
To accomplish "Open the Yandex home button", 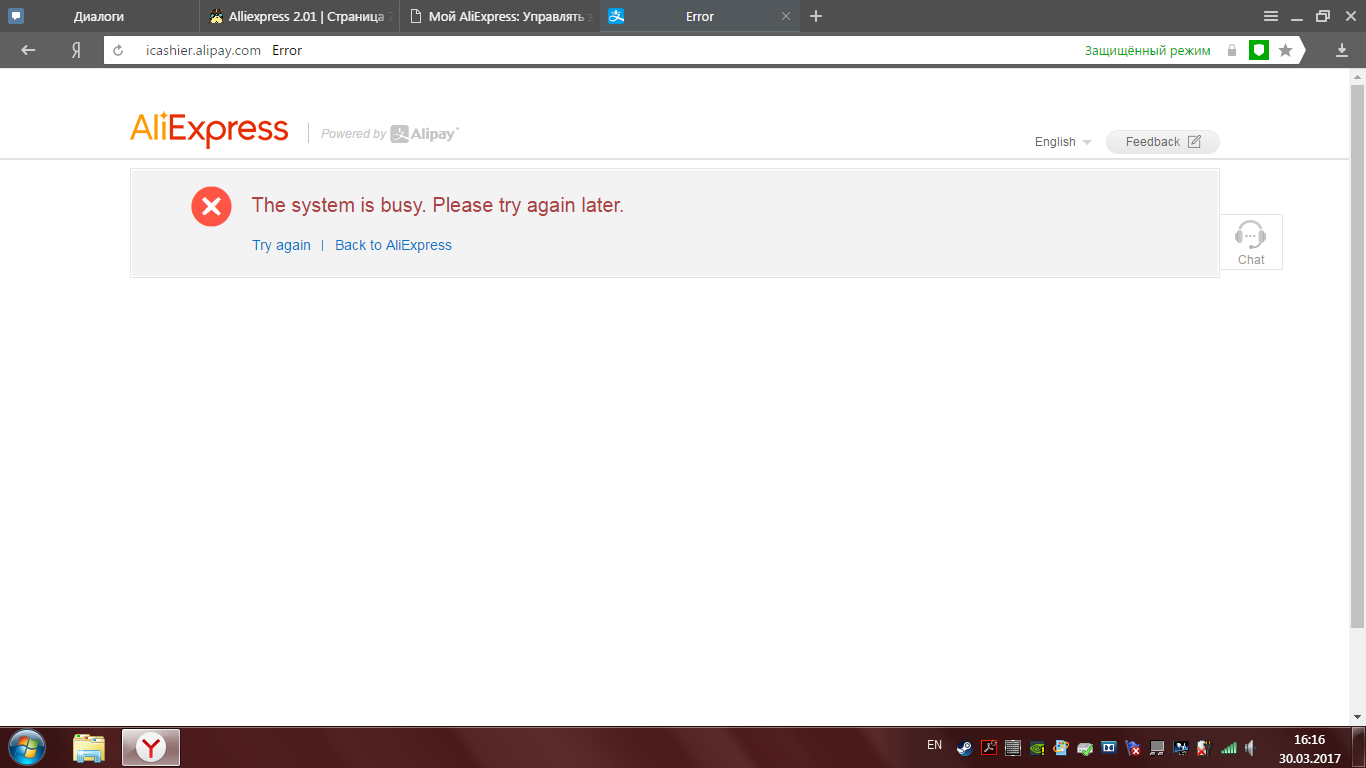I will 76,50.
